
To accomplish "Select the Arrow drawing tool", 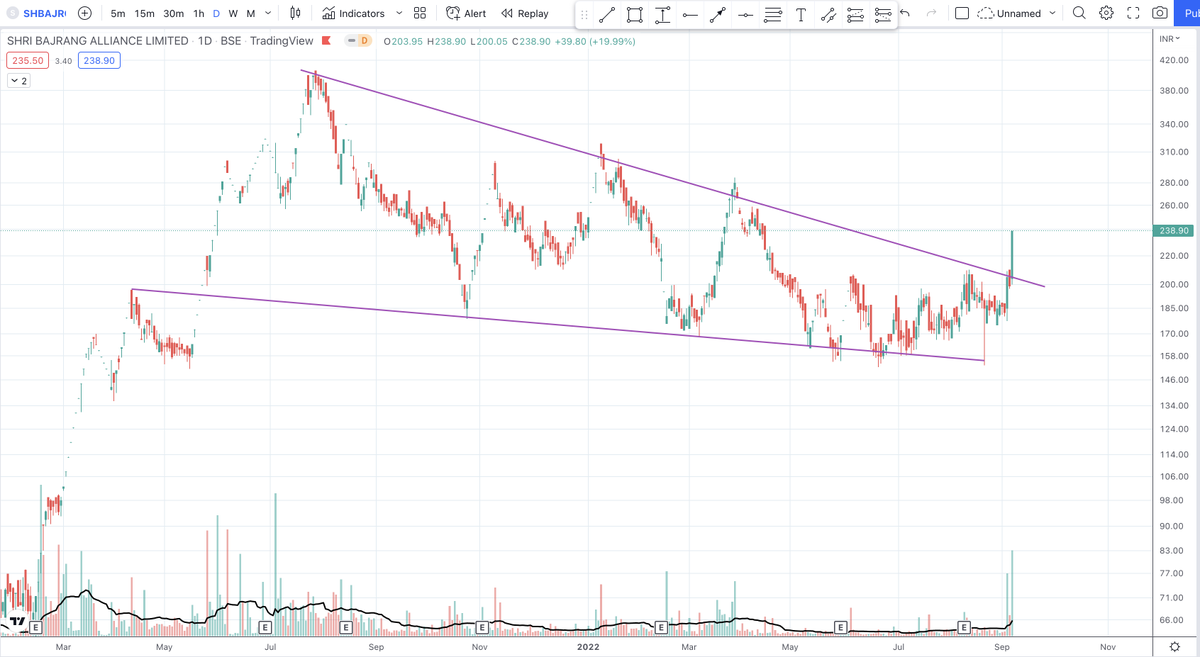I will [718, 14].
